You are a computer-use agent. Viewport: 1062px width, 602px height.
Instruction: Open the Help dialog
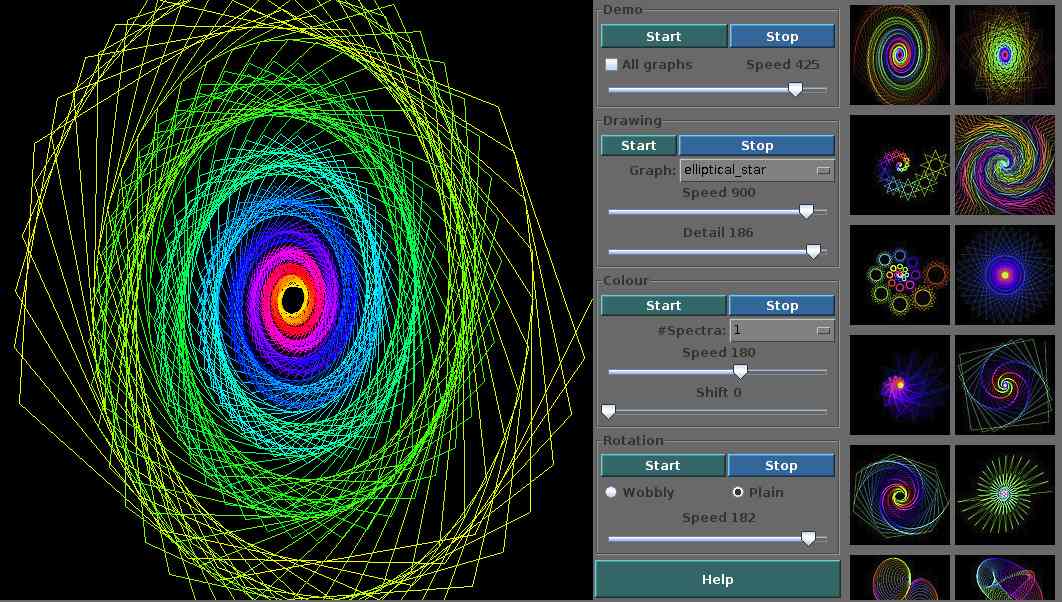point(717,579)
